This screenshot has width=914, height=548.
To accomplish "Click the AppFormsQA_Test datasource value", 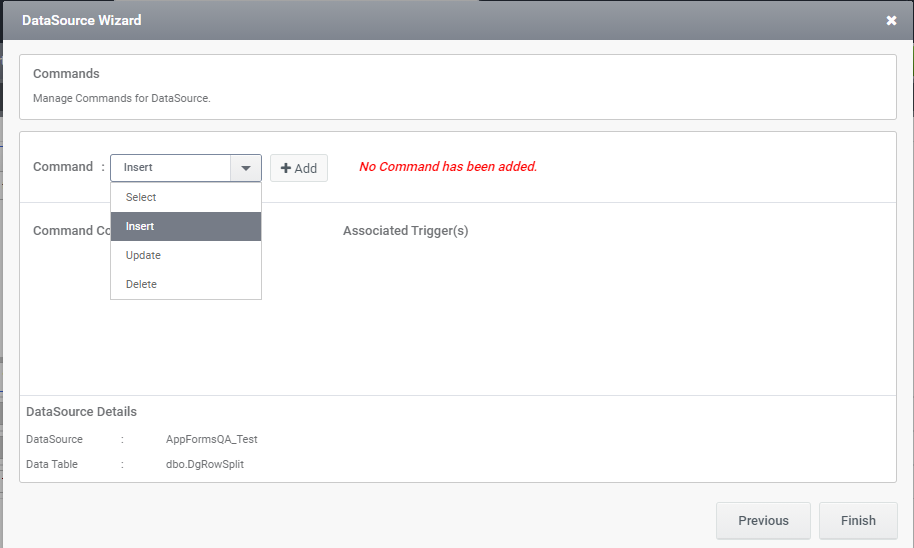I will 212,440.
